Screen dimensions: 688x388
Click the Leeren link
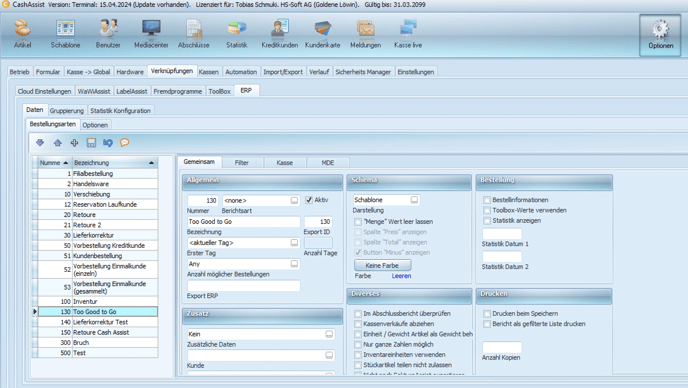[401, 276]
